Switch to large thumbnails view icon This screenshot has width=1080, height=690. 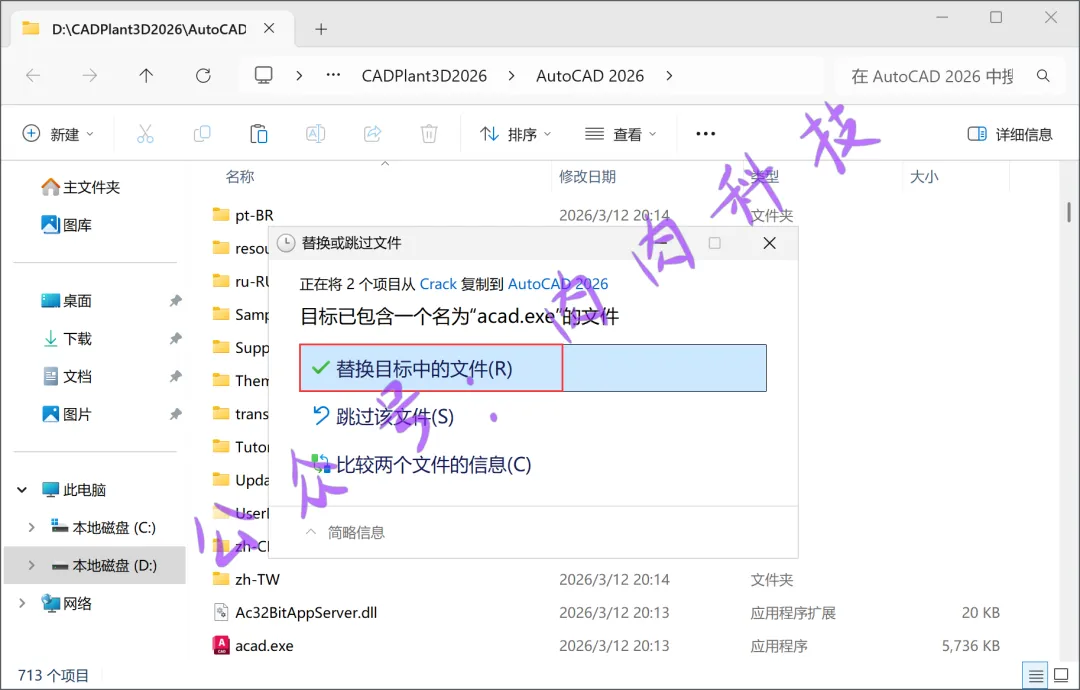1061,676
